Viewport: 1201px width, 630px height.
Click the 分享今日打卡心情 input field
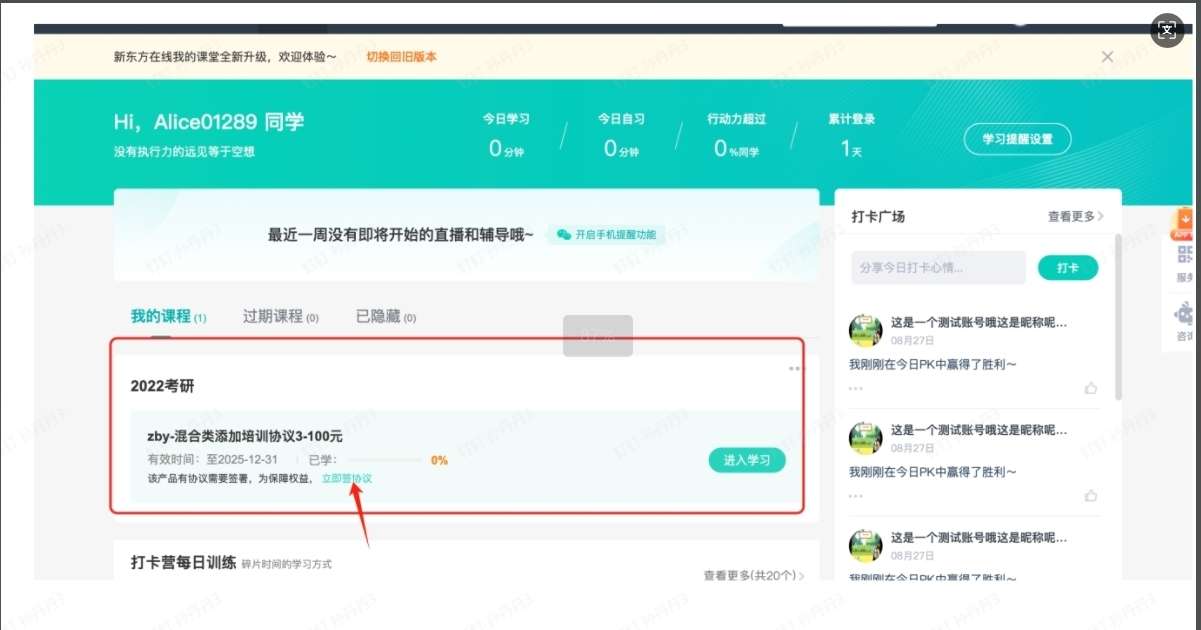pyautogui.click(x=938, y=268)
